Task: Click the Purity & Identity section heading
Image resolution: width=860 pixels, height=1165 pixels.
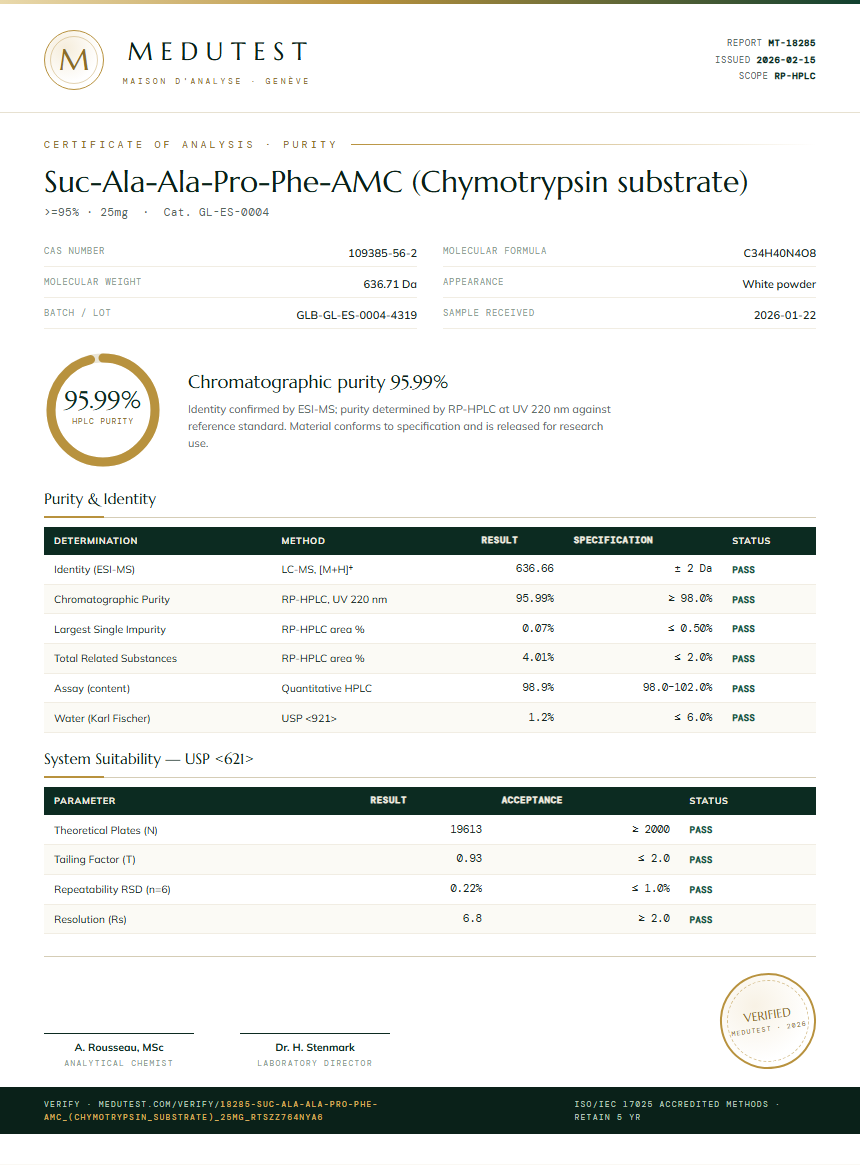Action: click(100, 499)
